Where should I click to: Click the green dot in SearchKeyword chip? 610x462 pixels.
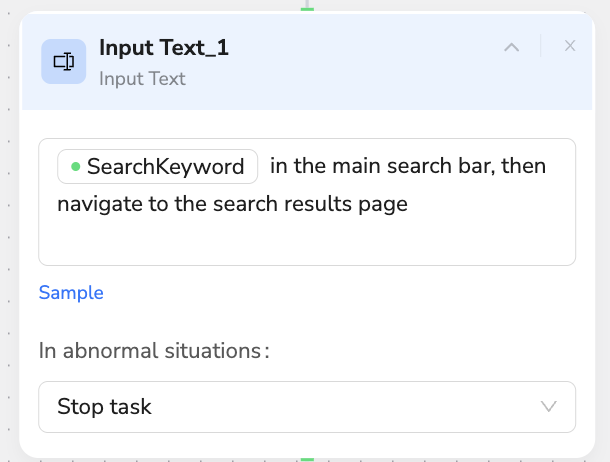(x=76, y=167)
